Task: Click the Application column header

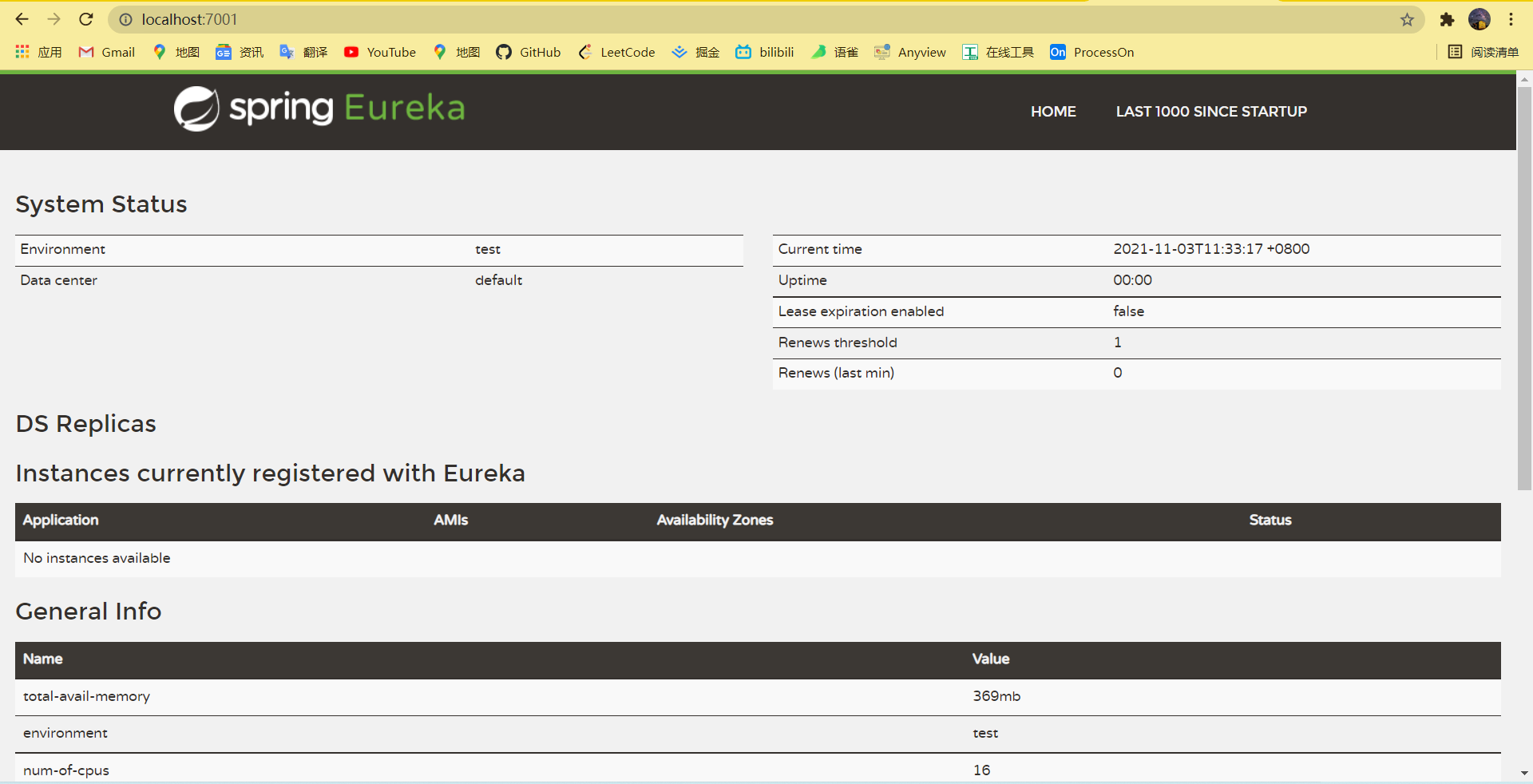Action: pos(61,520)
